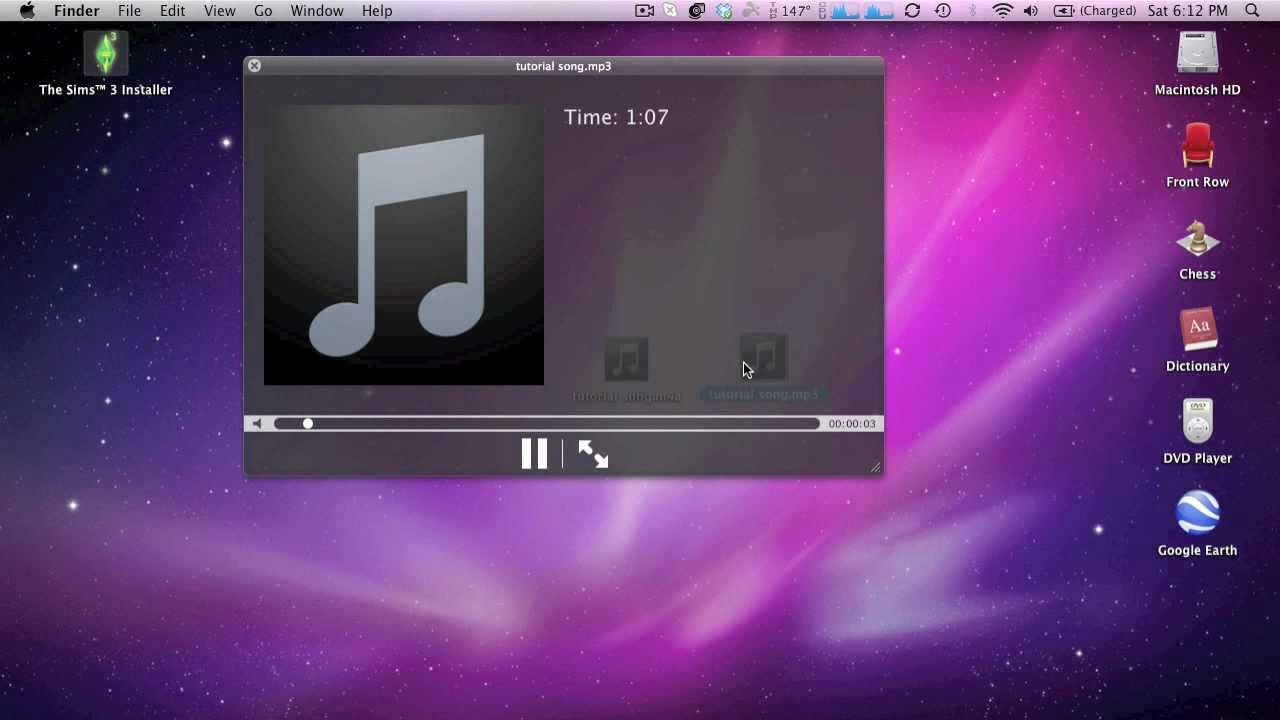Select the Dictionary desktop icon
The height and width of the screenshot is (720, 1280).
coord(1197,331)
